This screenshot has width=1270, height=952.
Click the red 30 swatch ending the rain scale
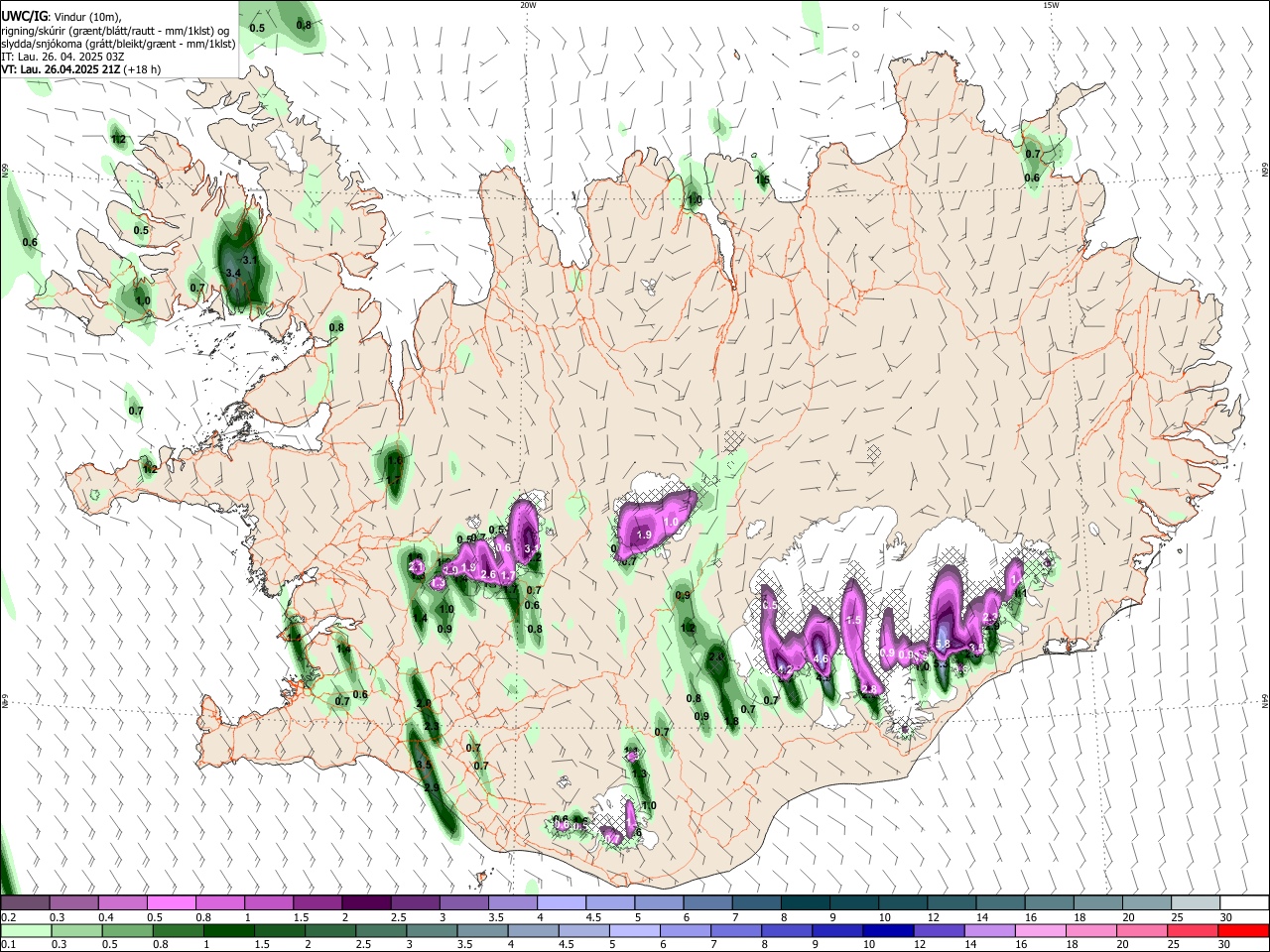(x=1243, y=930)
